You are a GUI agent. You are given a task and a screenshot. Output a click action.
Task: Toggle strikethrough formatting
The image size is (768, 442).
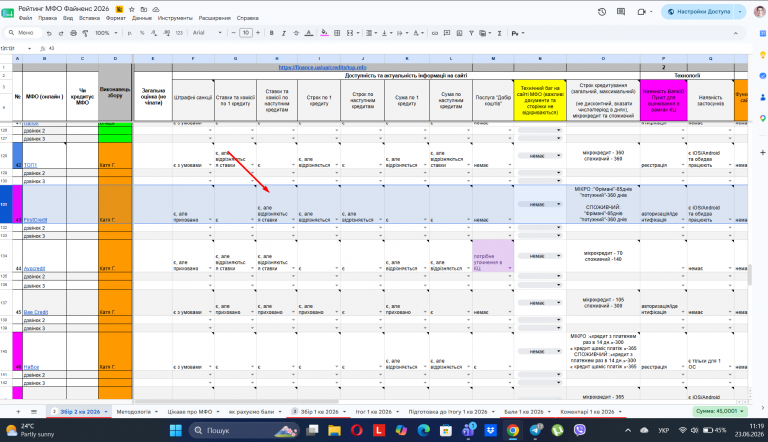pyautogui.click(x=296, y=33)
